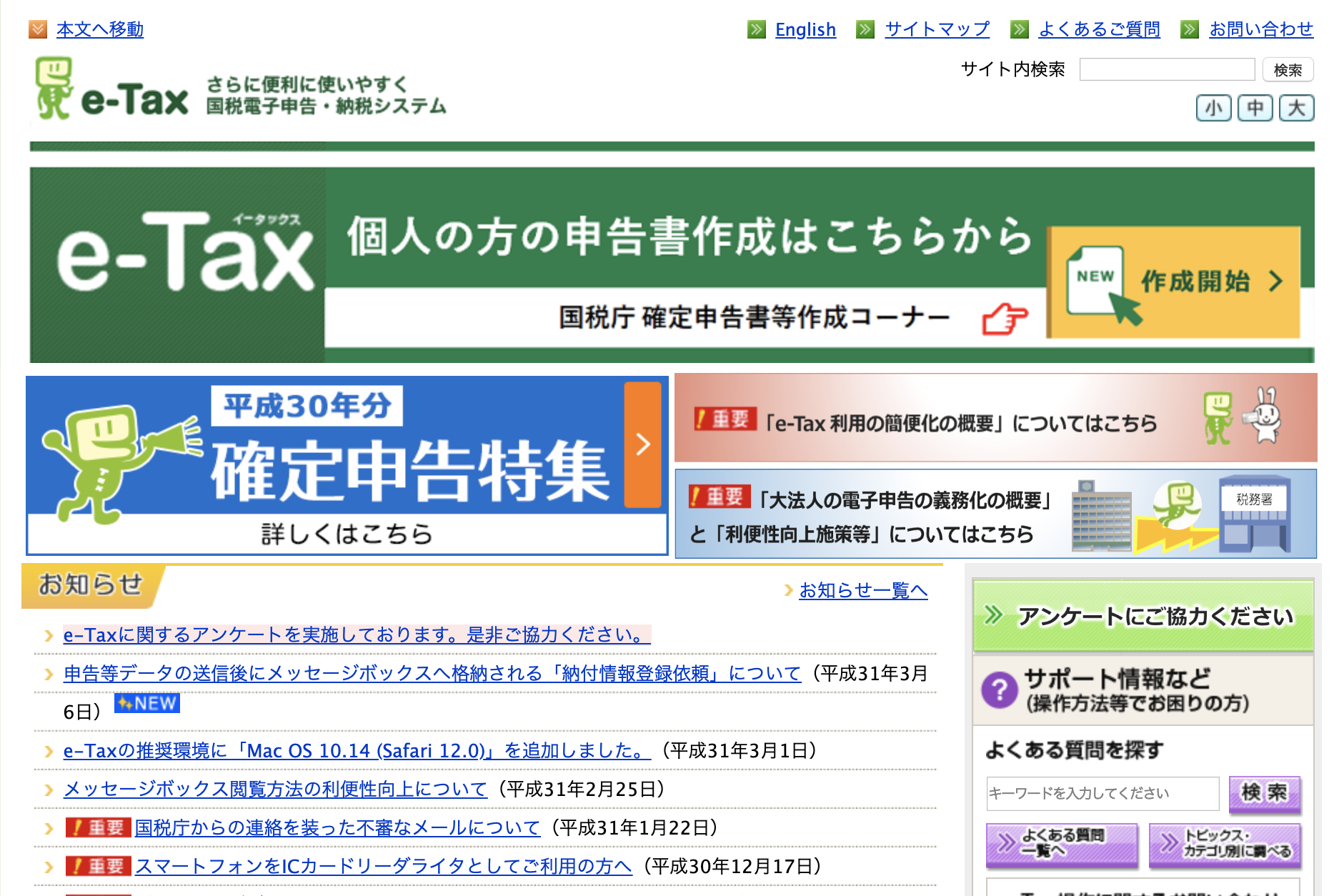Click the arrow icon before お知らせ一覧へ
Image resolution: width=1339 pixels, height=896 pixels.
[789, 590]
